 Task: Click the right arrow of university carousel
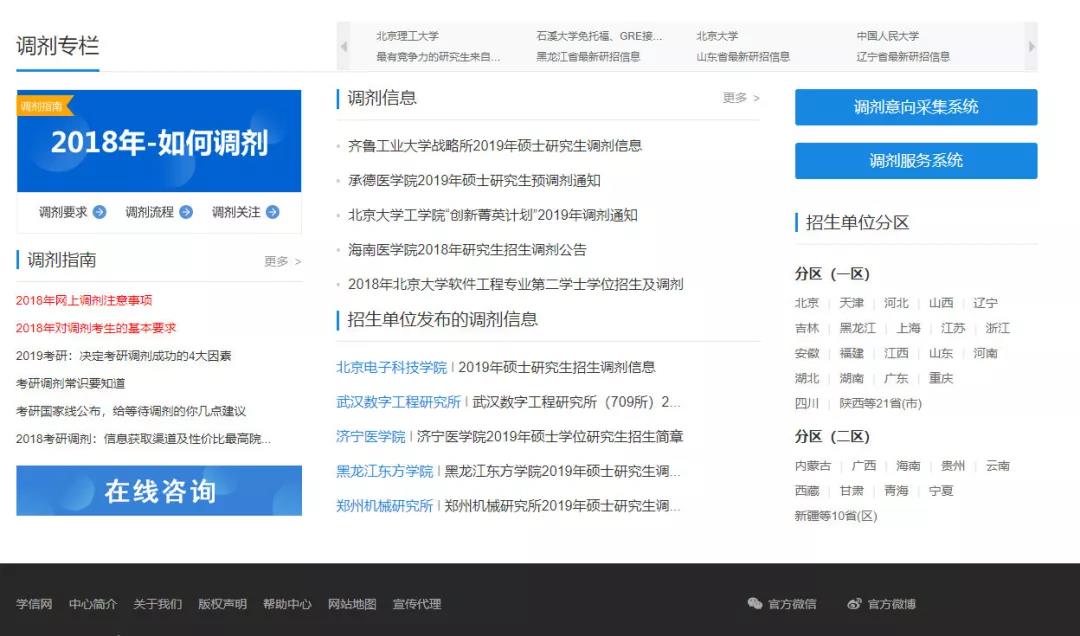[1031, 47]
